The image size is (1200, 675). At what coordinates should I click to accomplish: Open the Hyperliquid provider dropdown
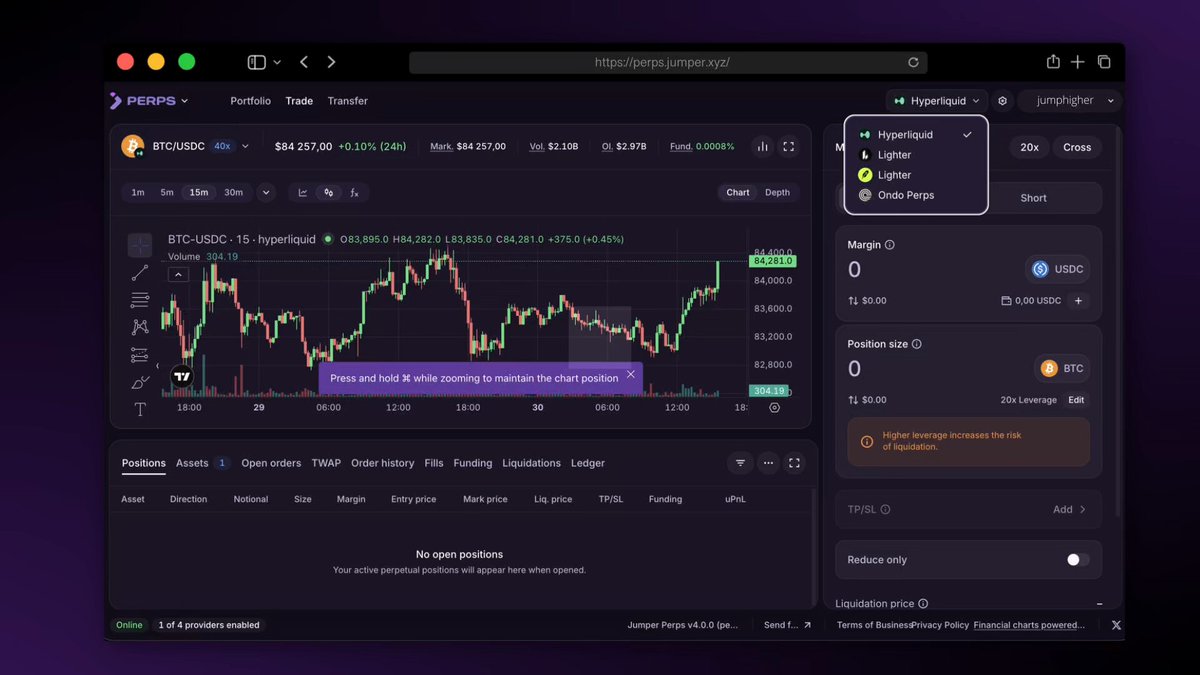tap(937, 101)
